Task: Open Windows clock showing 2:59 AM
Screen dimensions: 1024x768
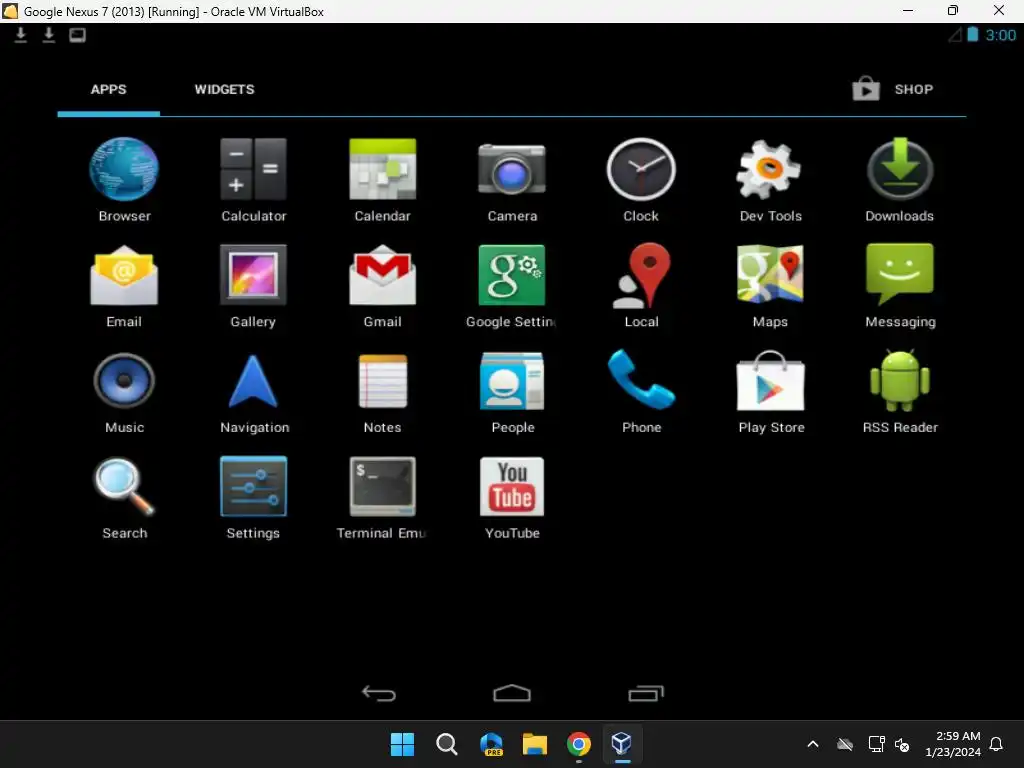Action: [953, 744]
